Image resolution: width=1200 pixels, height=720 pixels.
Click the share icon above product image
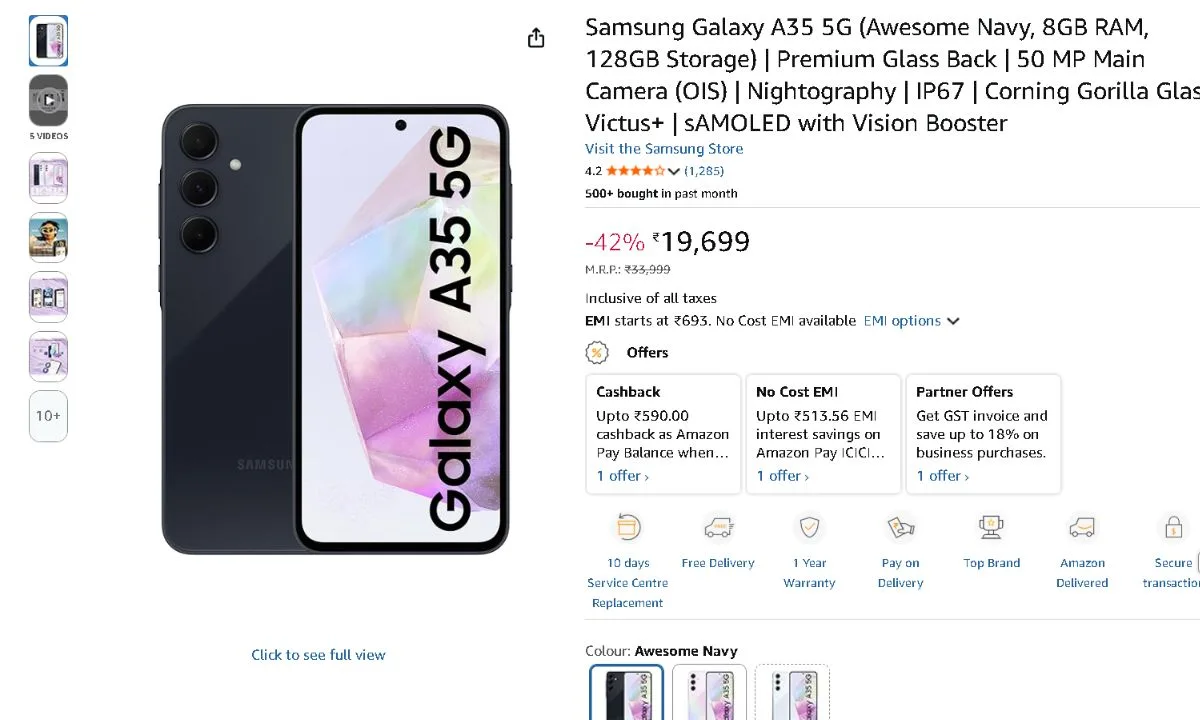pyautogui.click(x=536, y=38)
